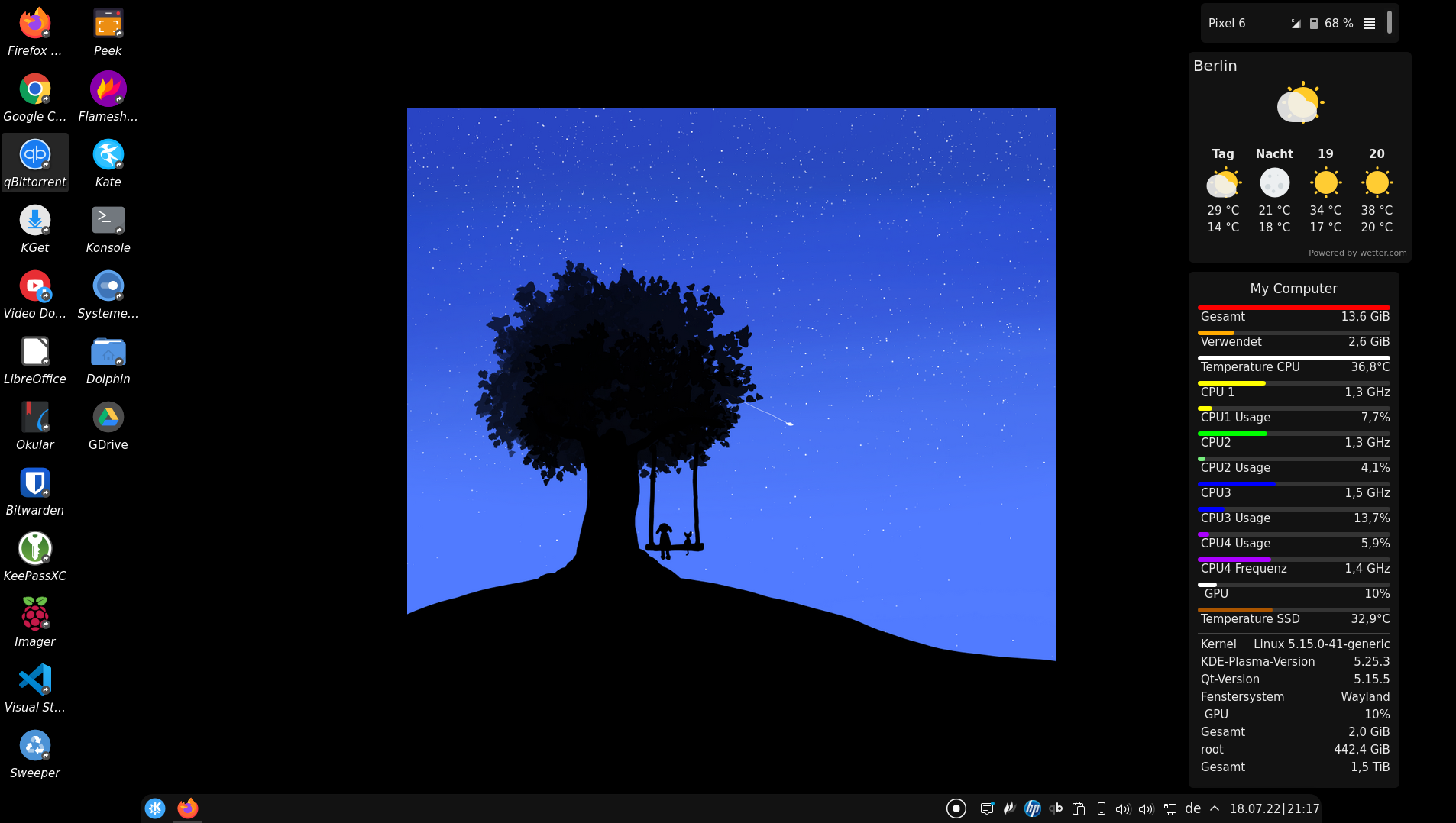Select the 'Nacht' forecast moon icon
Screen dimensions: 1456x823
(1274, 182)
